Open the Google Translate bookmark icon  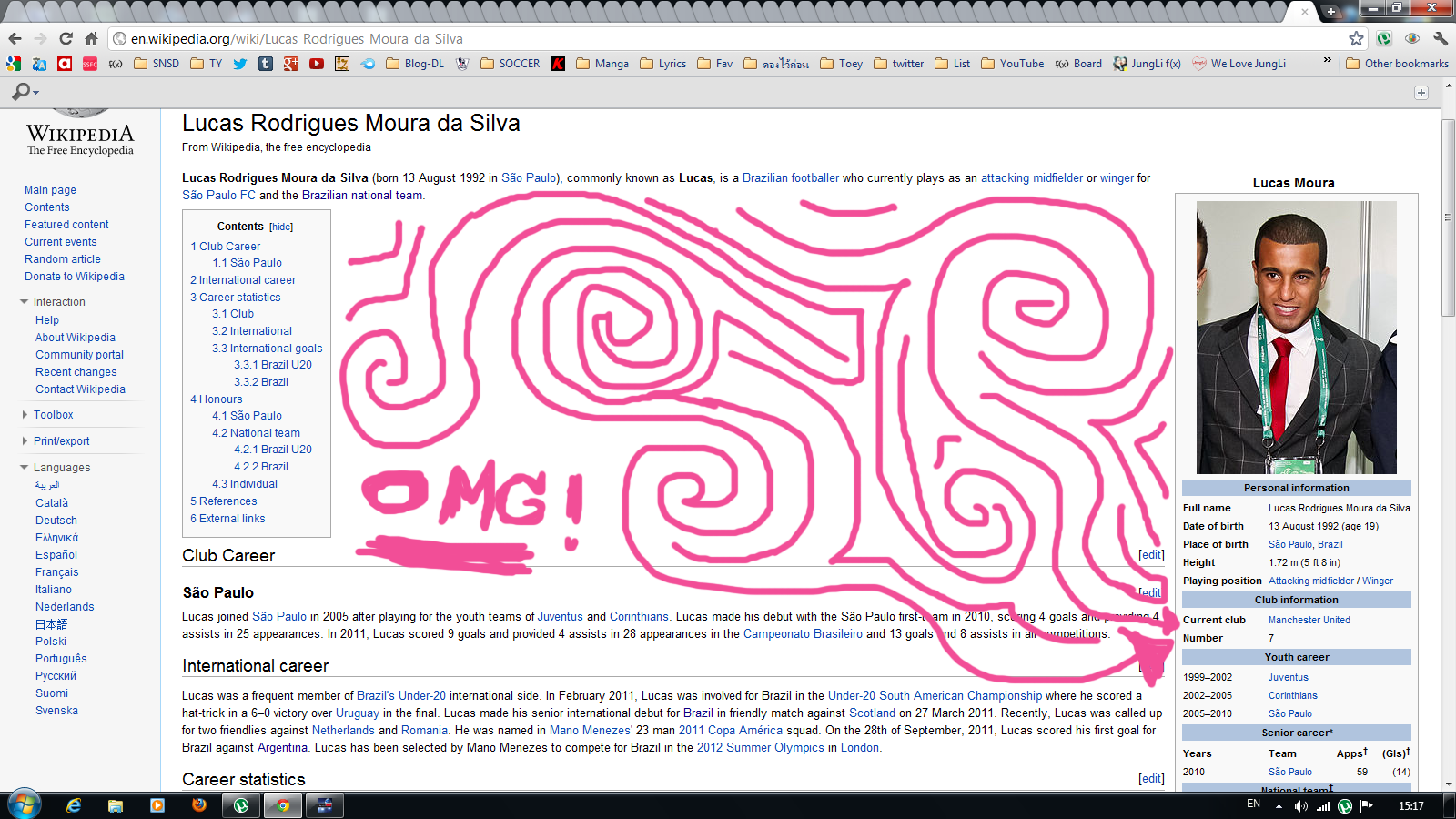pyautogui.click(x=39, y=64)
